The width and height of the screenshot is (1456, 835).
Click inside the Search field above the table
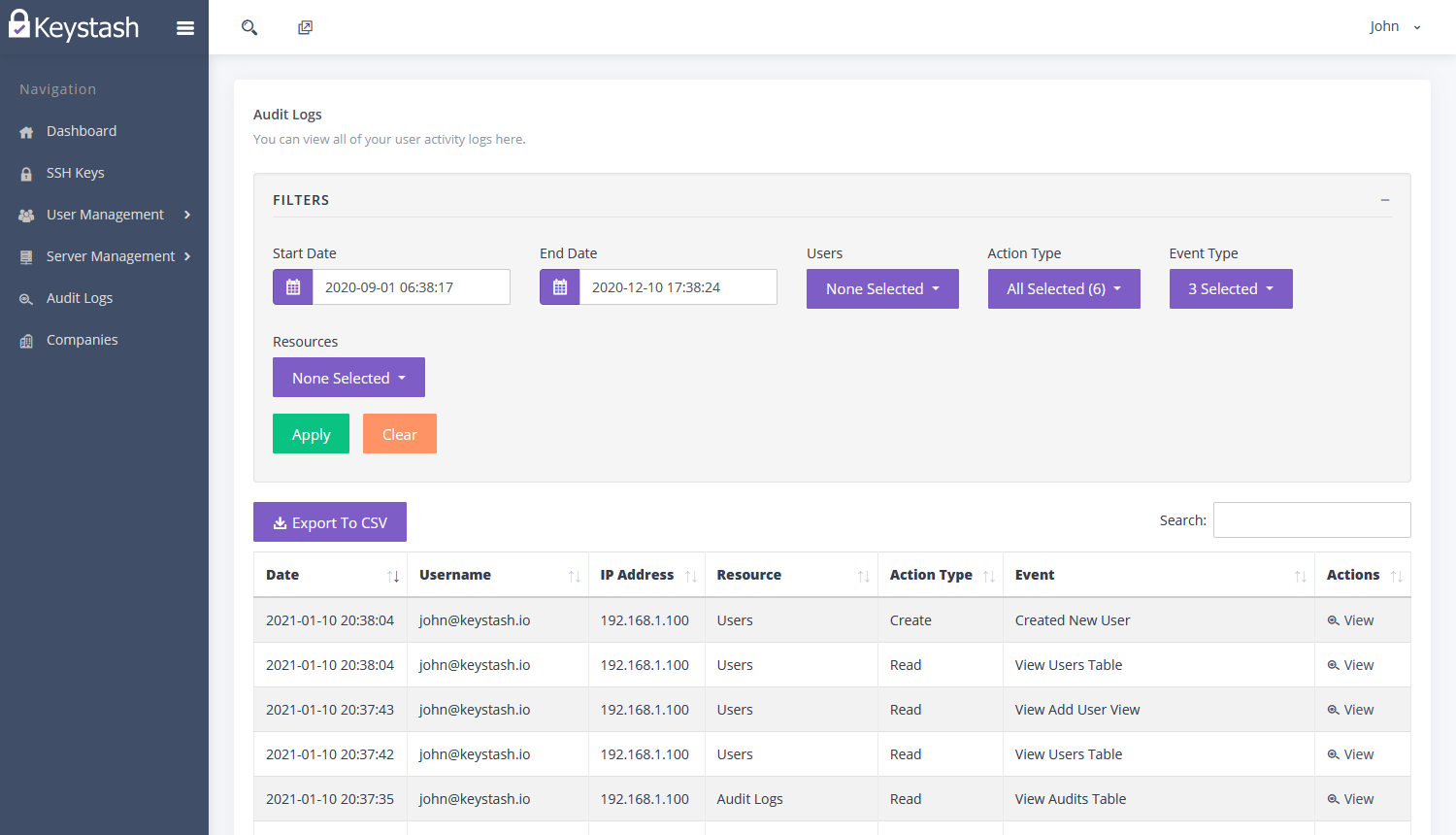(1312, 519)
